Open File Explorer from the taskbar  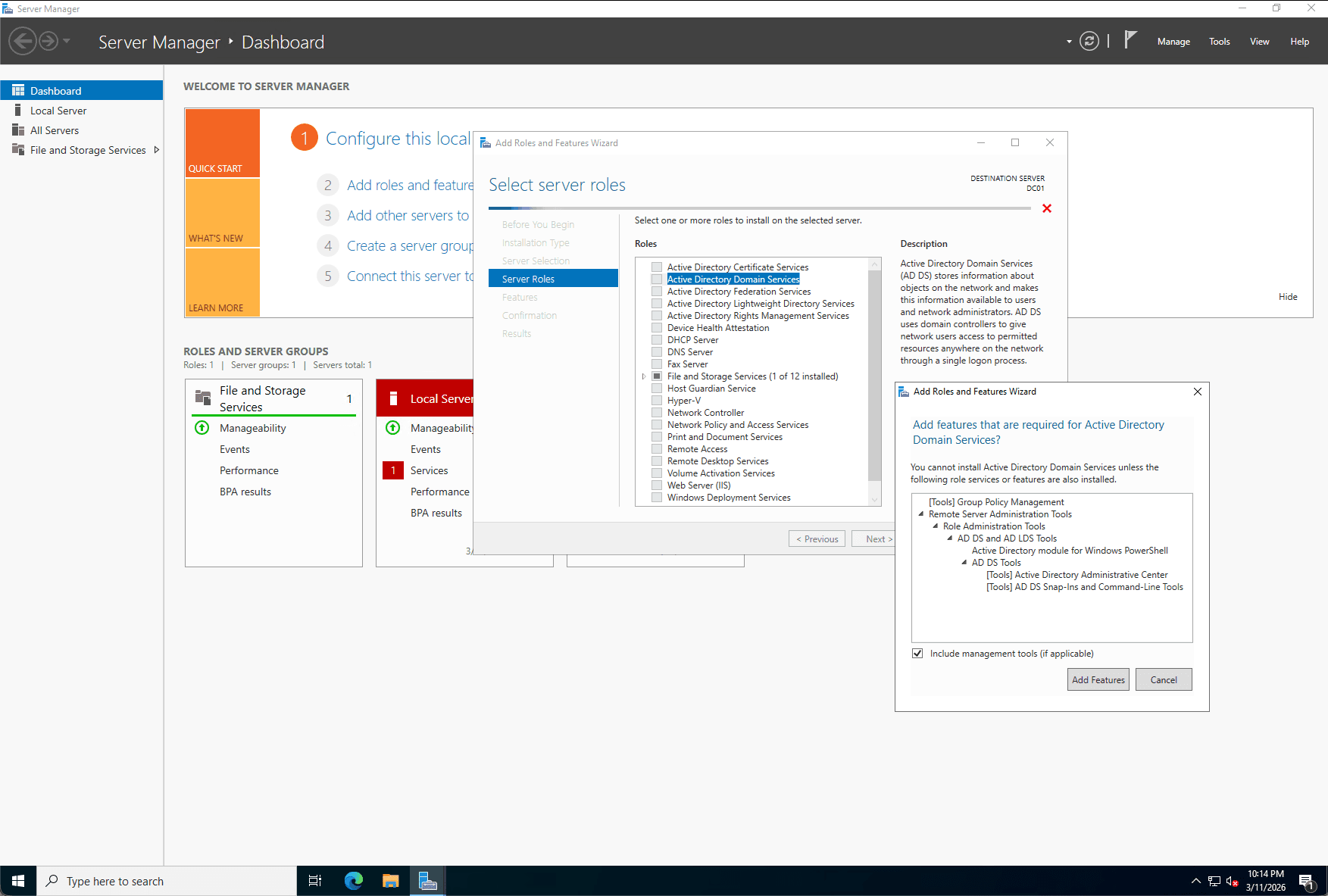click(391, 881)
